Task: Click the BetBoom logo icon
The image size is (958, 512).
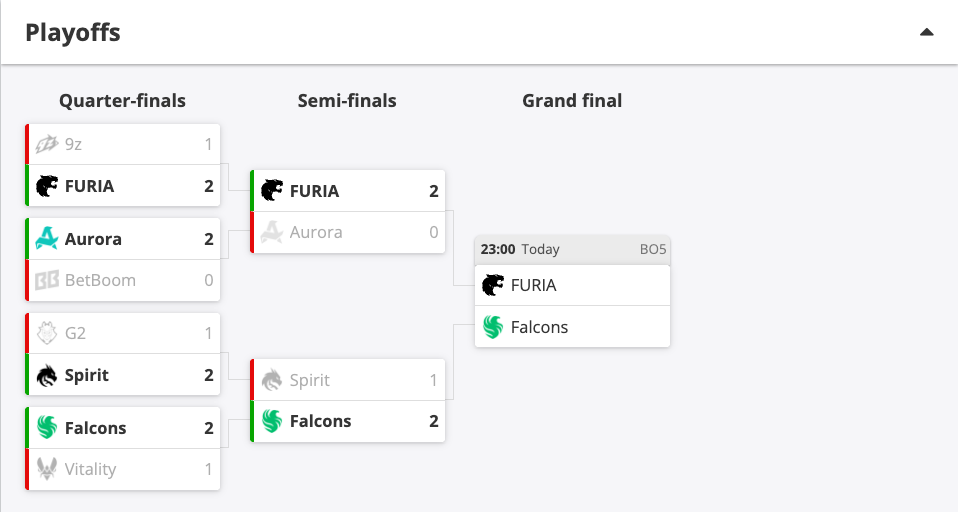Action: point(46,280)
